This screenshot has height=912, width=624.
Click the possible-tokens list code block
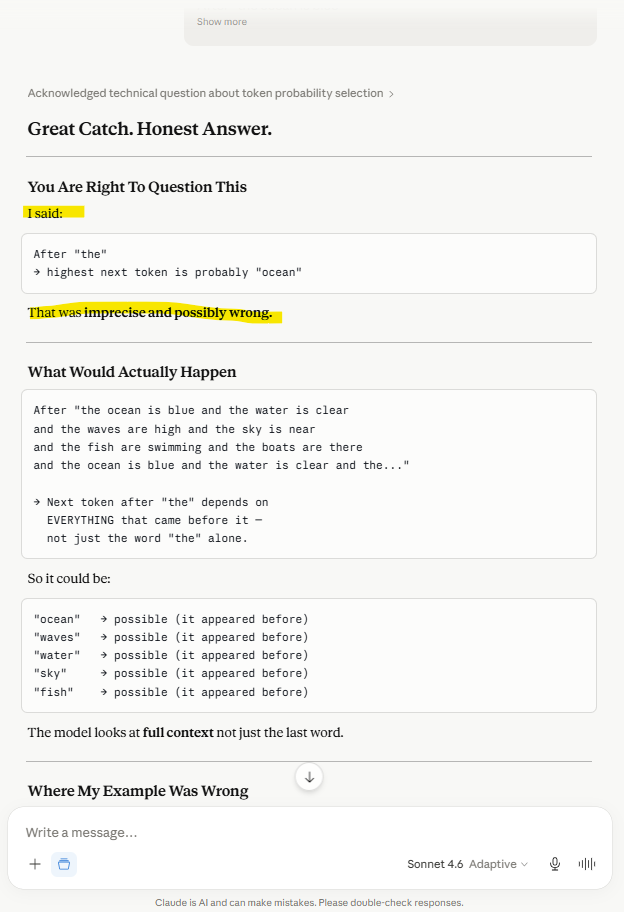pos(309,656)
